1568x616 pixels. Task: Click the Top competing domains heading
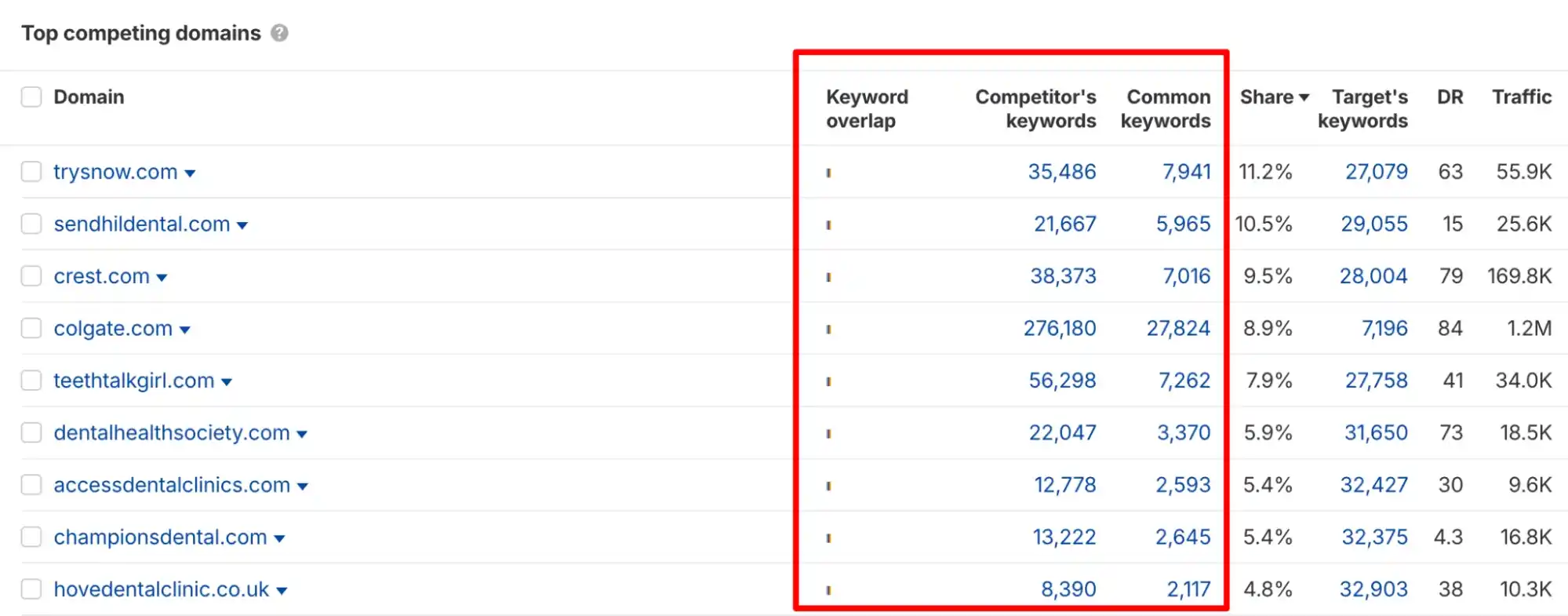click(x=141, y=33)
